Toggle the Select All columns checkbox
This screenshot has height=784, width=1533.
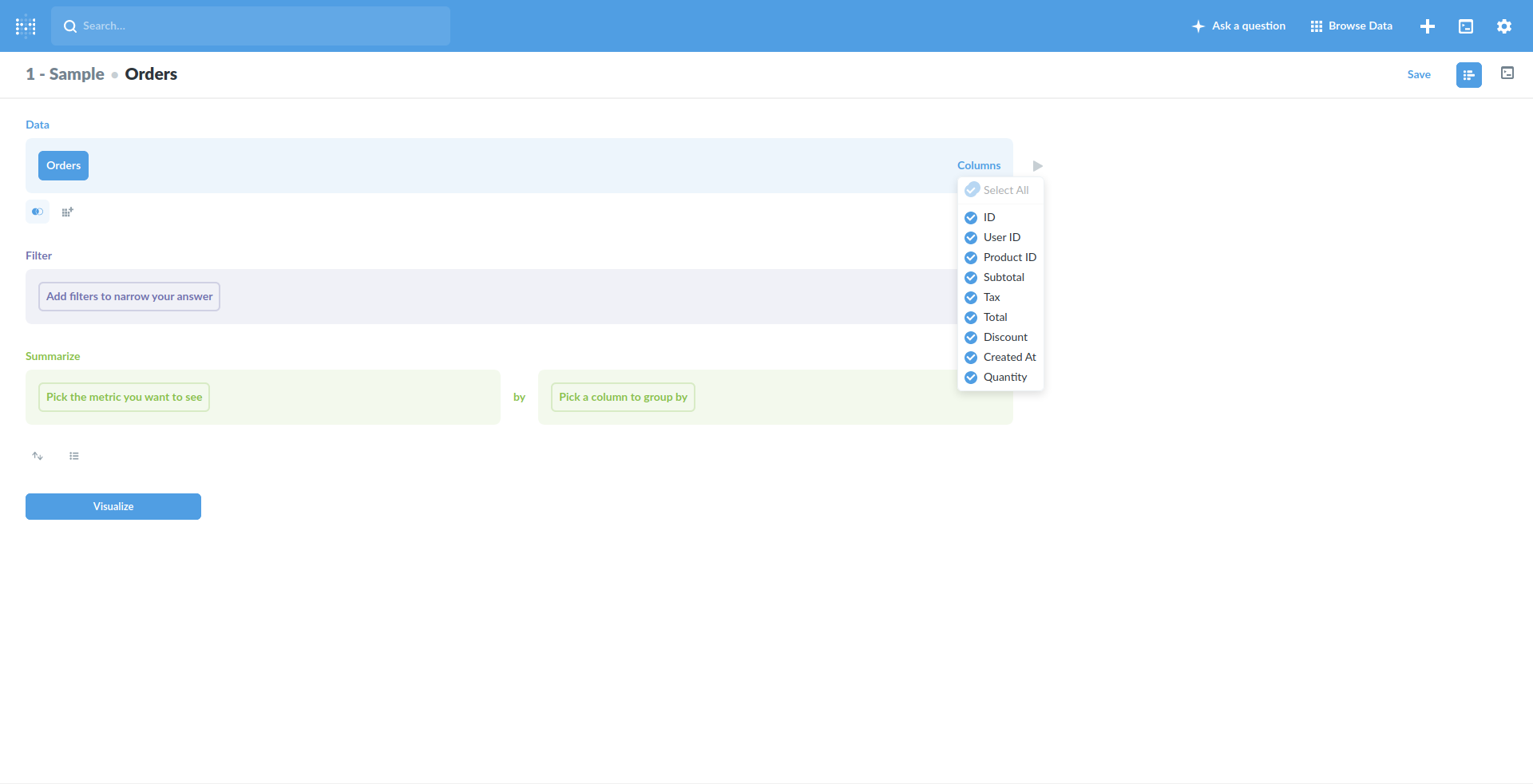click(972, 189)
